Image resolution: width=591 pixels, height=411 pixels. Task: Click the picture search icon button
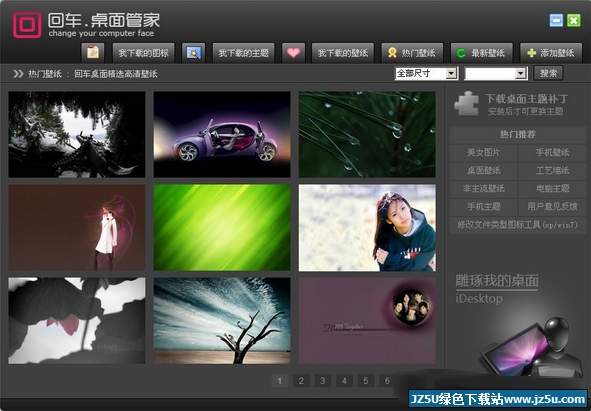pyautogui.click(x=193, y=52)
